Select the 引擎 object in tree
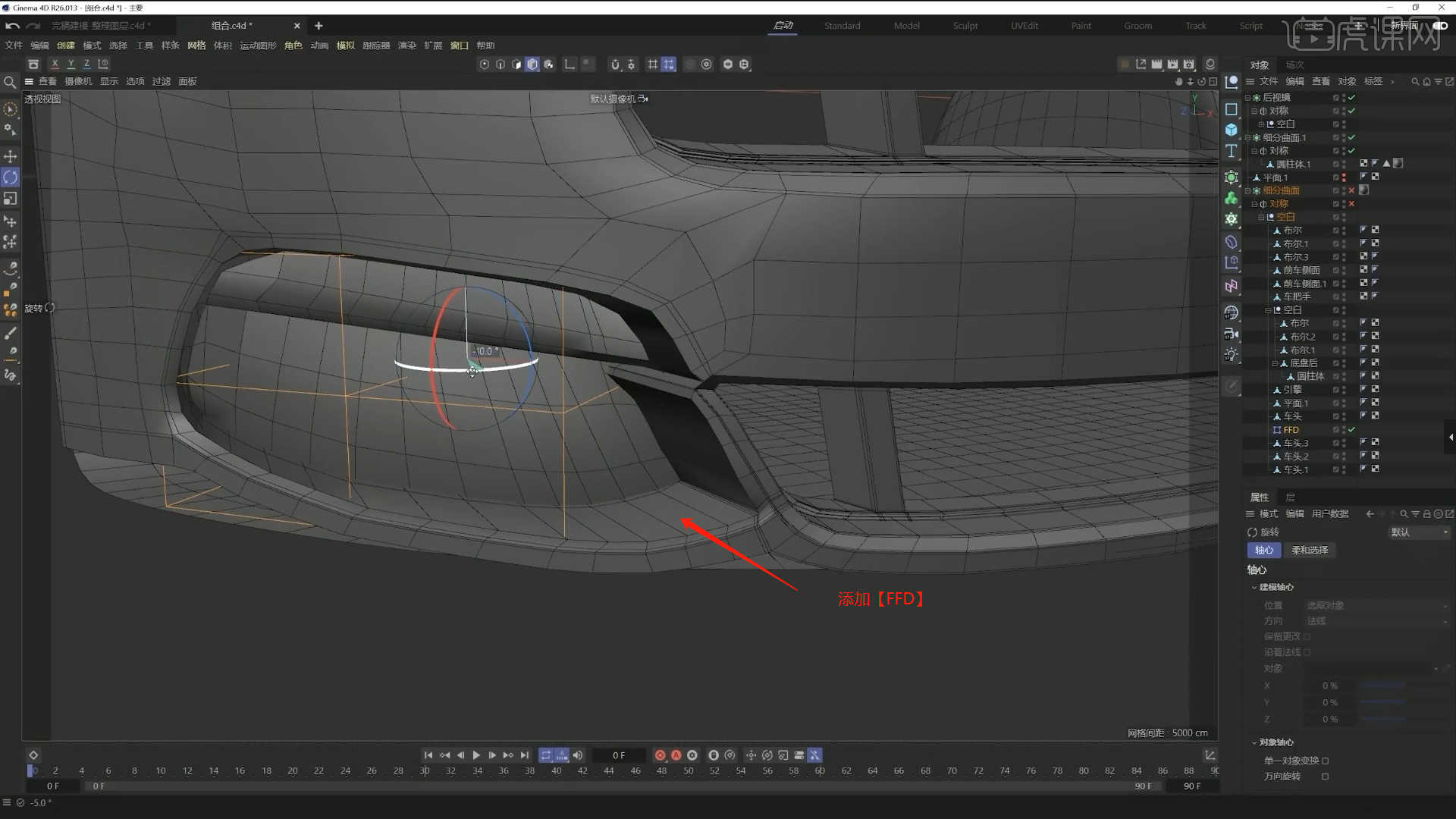 click(x=1292, y=390)
